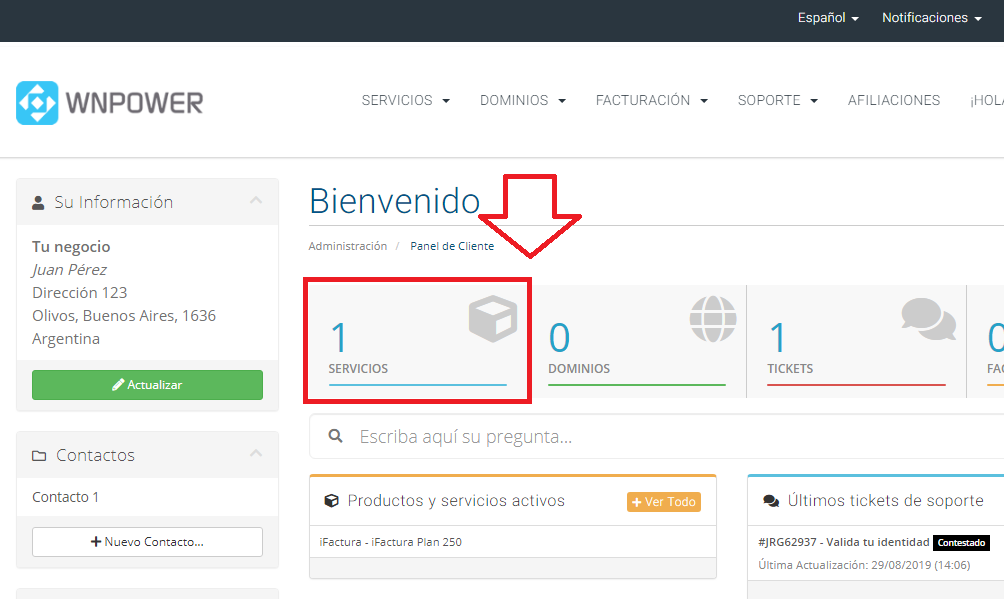The height and width of the screenshot is (599, 1004).
Task: Expand the Servicios navigation menu
Action: pyautogui.click(x=405, y=100)
